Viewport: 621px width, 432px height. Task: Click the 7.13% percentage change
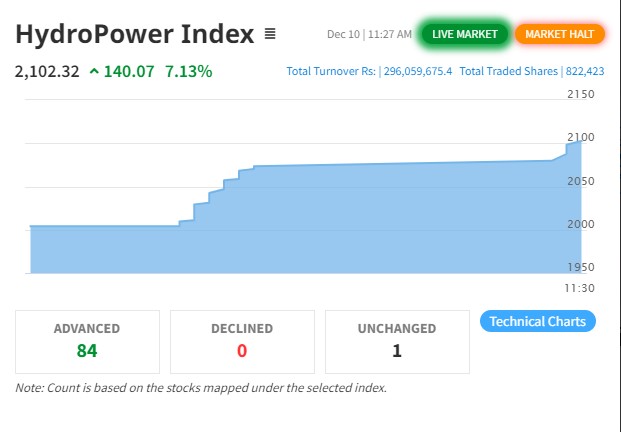(188, 72)
